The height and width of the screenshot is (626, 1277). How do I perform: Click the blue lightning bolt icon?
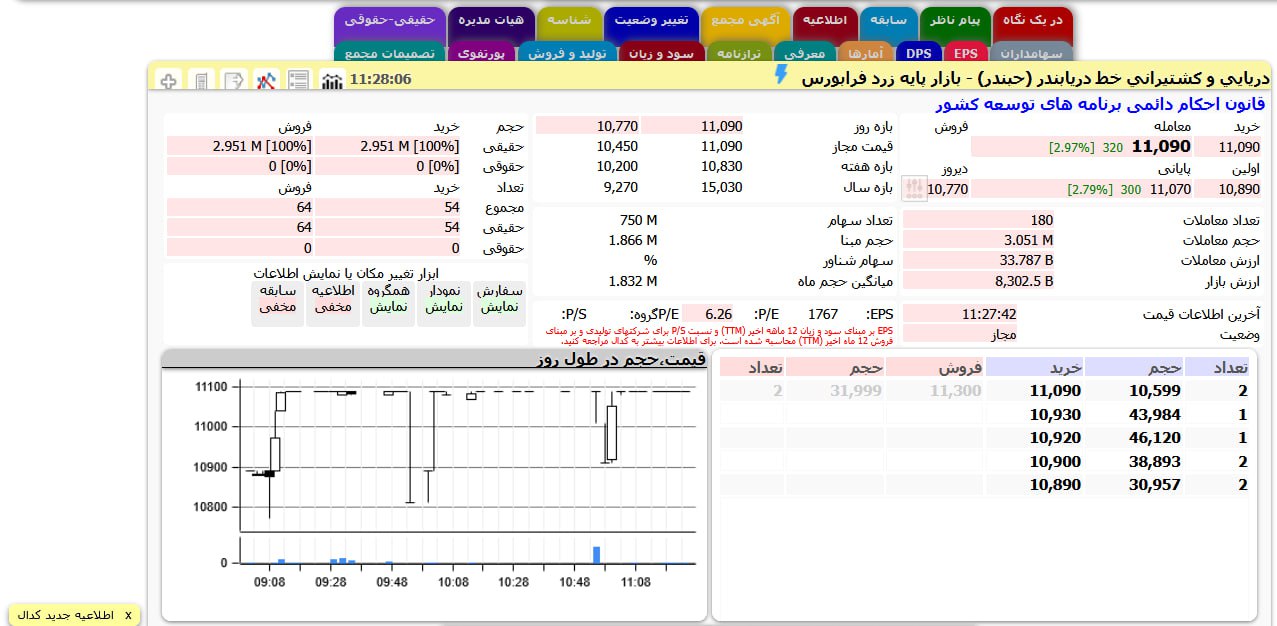click(x=781, y=76)
